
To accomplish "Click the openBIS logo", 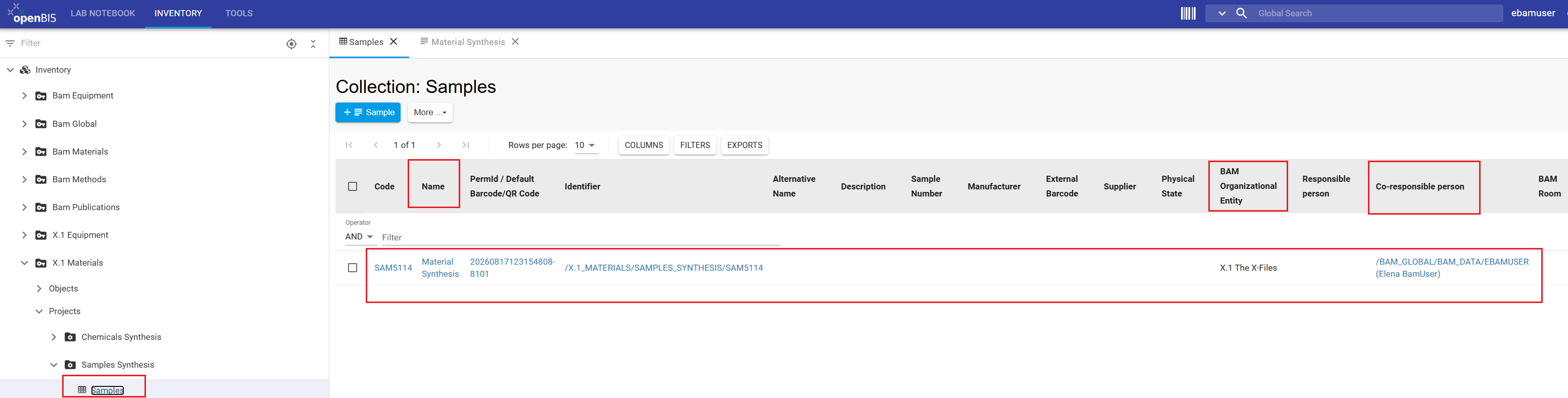I will (32, 14).
